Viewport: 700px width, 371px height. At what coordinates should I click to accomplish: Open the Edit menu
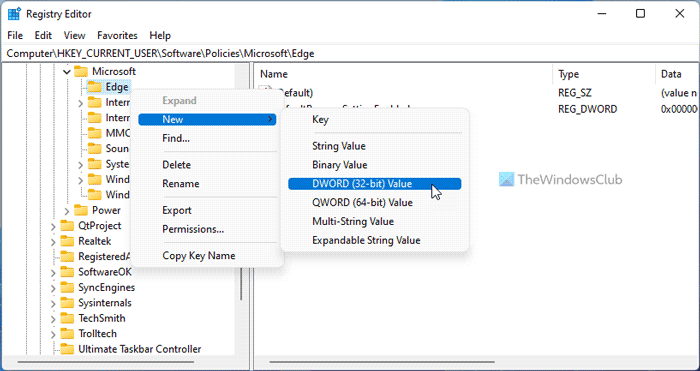[x=43, y=35]
